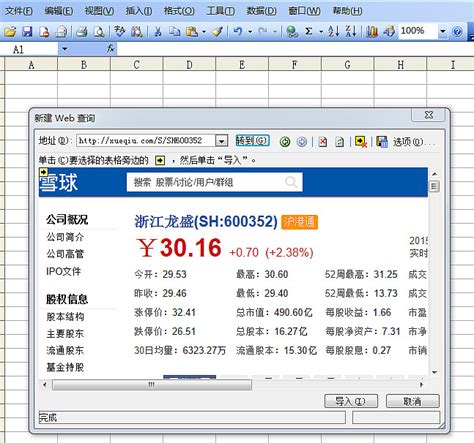Screen dimensions: 474x443
Task: Open the 公司高管 link
Action: click(65, 254)
